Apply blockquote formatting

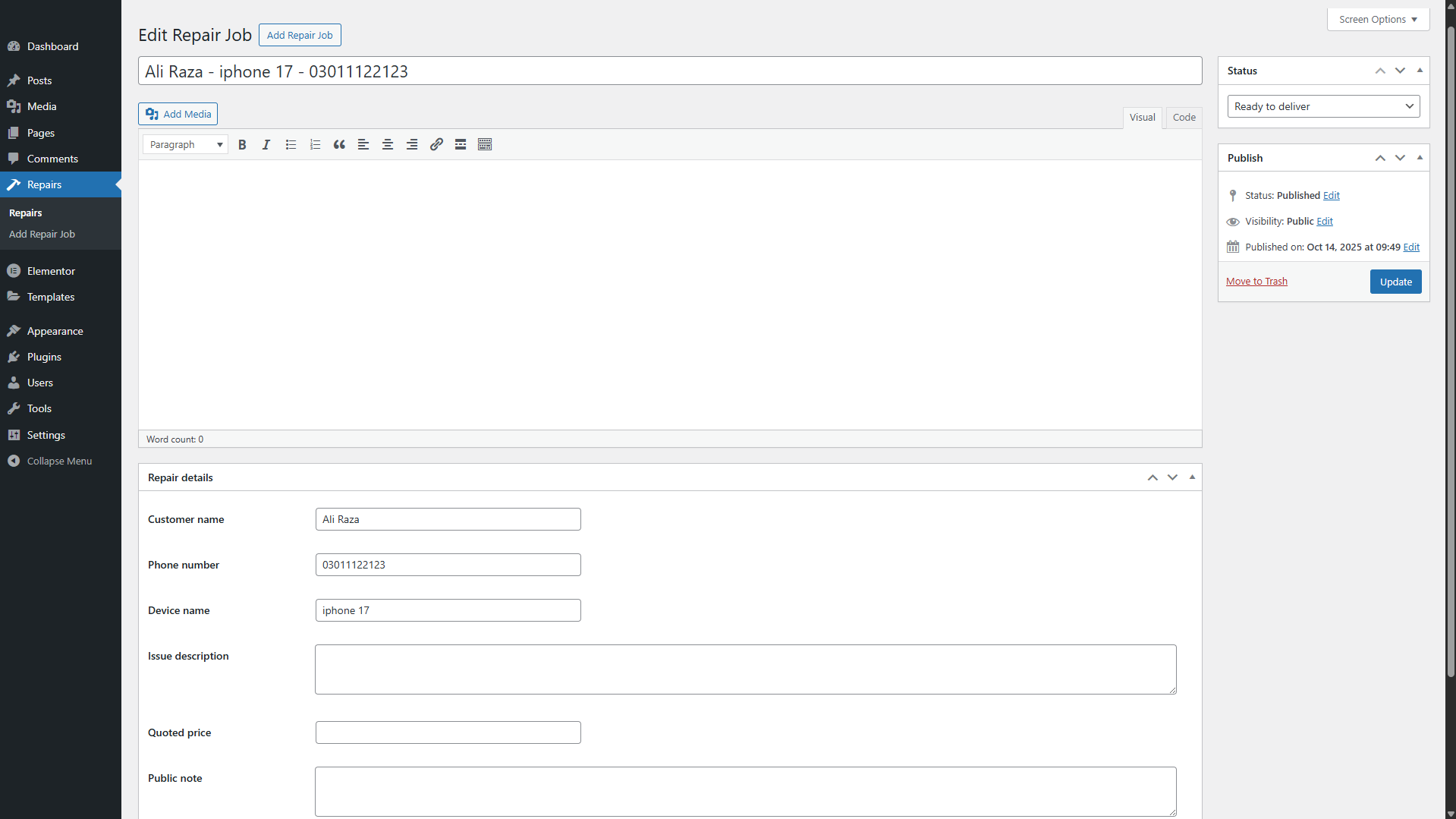coord(339,144)
